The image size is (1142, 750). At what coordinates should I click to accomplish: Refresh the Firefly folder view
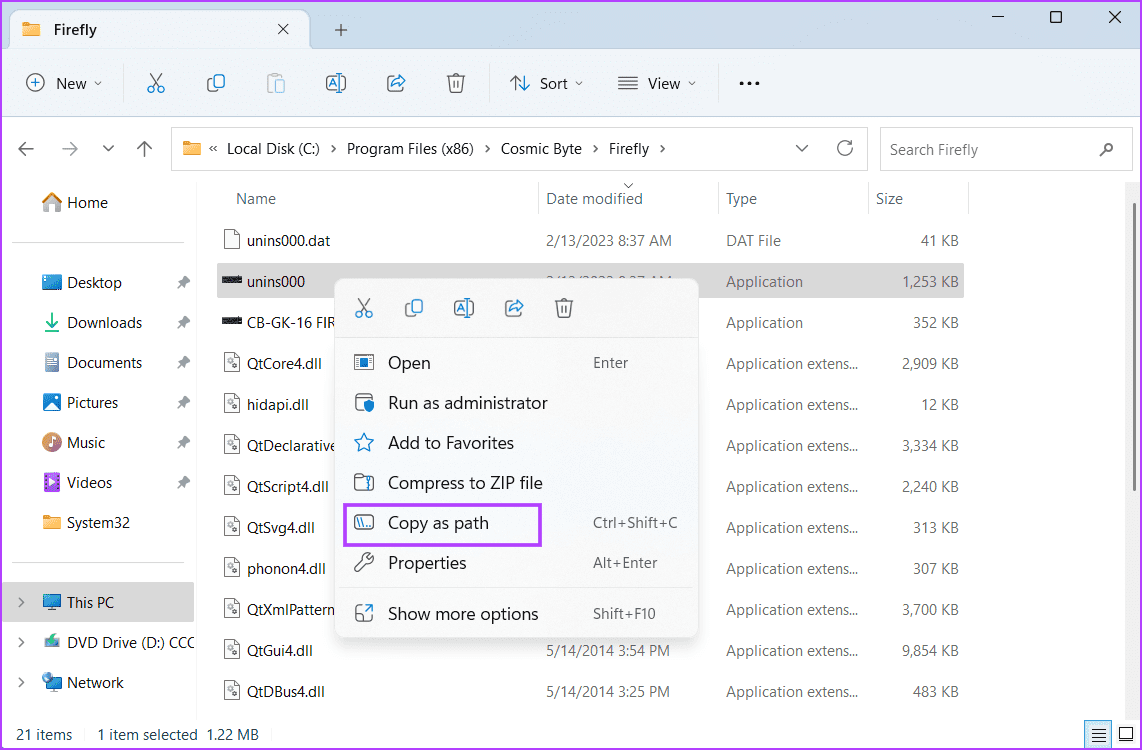click(845, 149)
